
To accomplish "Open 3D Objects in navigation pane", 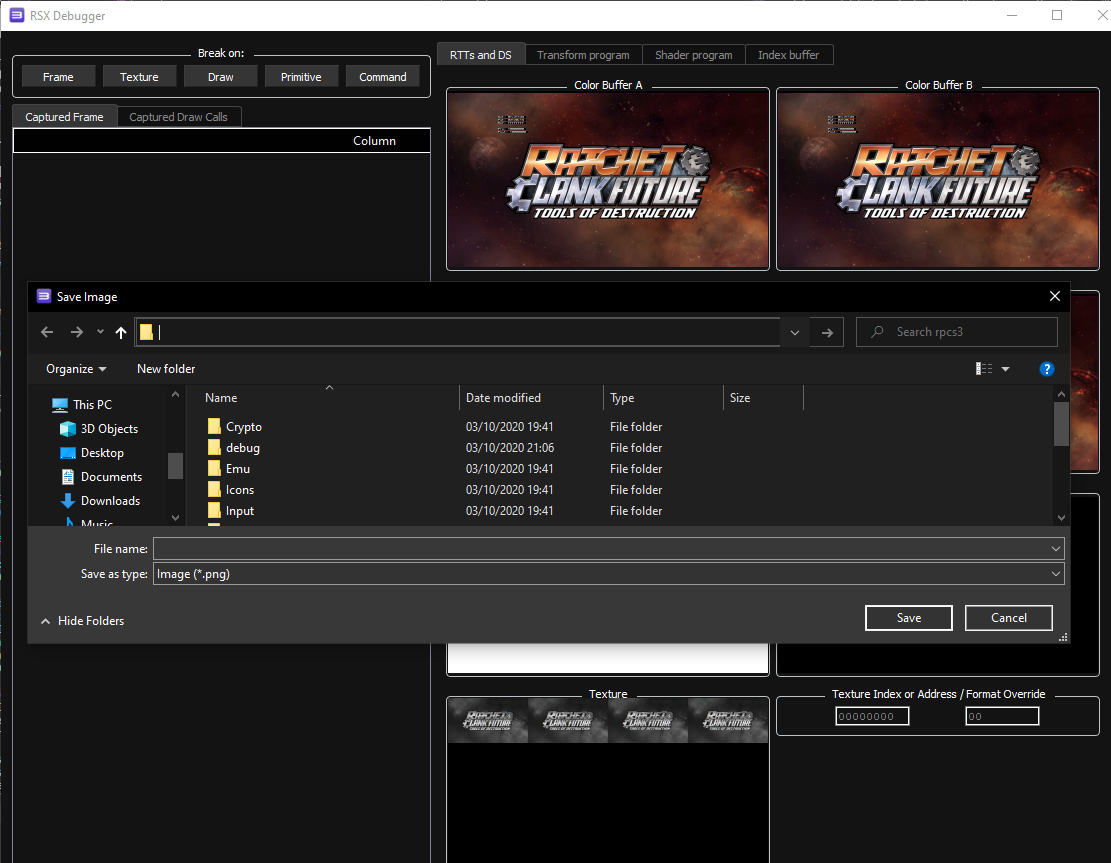I will (98, 429).
